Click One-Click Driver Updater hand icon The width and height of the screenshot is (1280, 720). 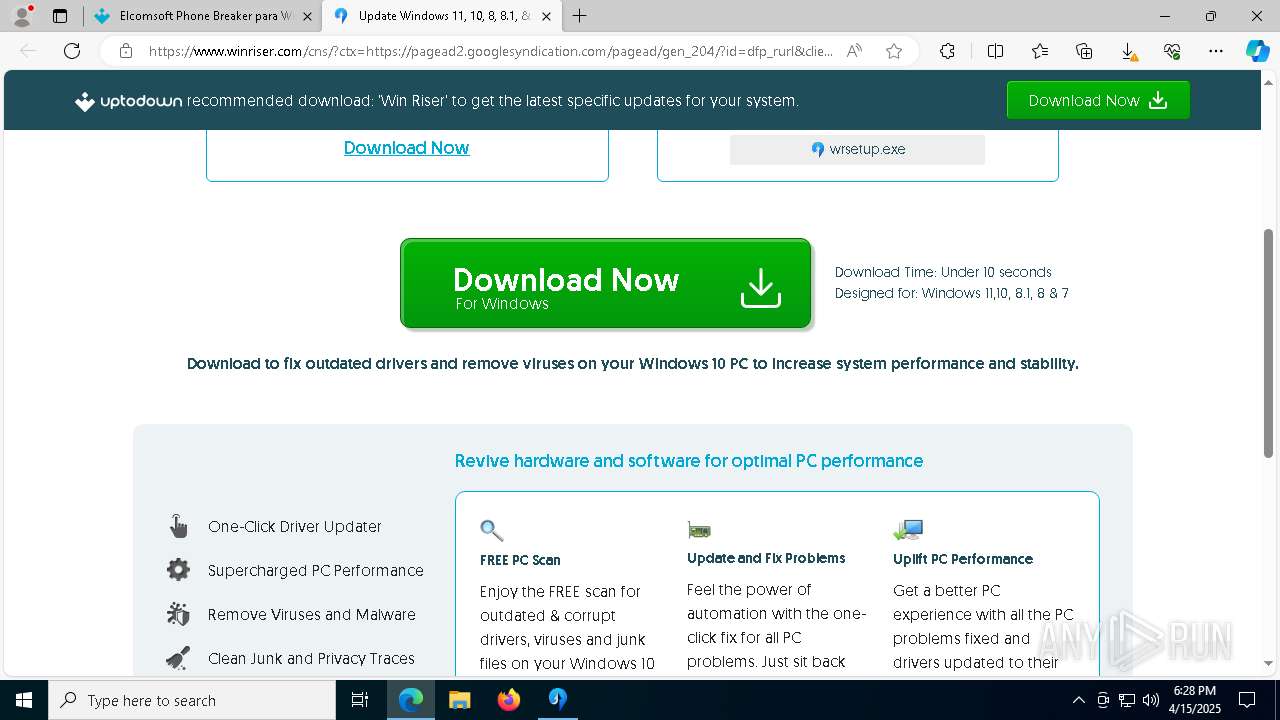178,526
